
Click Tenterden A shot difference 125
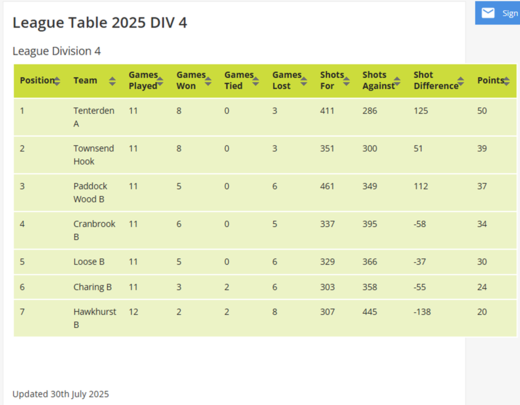[421, 111]
